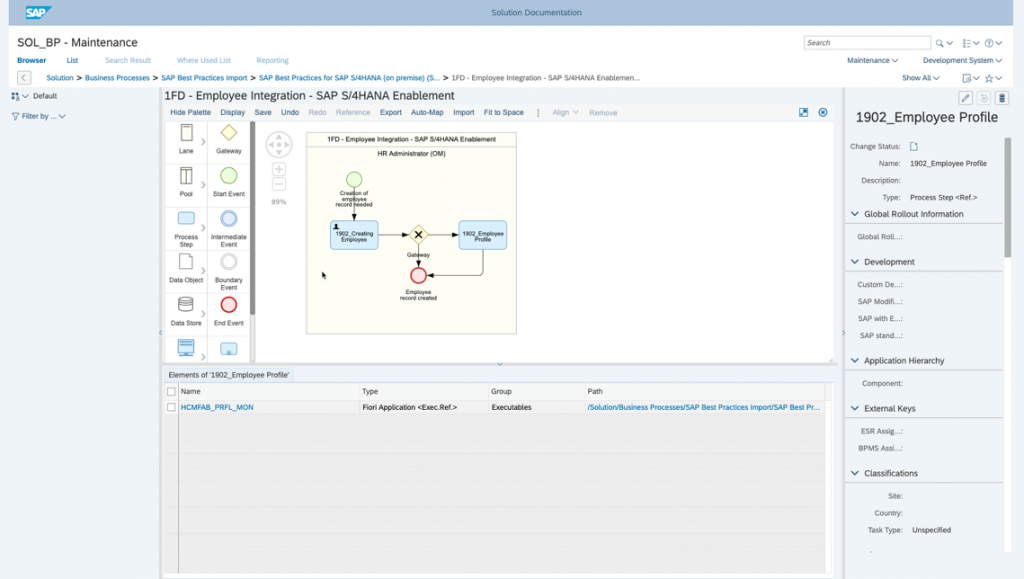Viewport: 1024px width, 579px height.
Task: Open the HCMFAB_PRFL_MON link
Action: (217, 407)
